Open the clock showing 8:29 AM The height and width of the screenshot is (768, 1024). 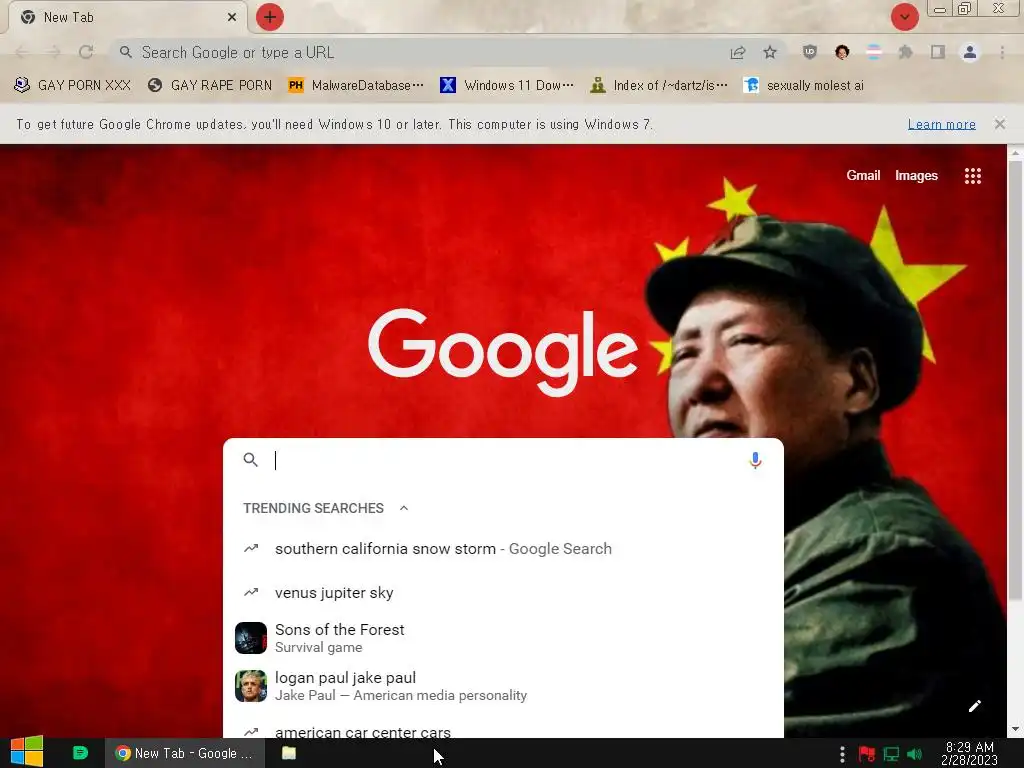click(x=970, y=754)
